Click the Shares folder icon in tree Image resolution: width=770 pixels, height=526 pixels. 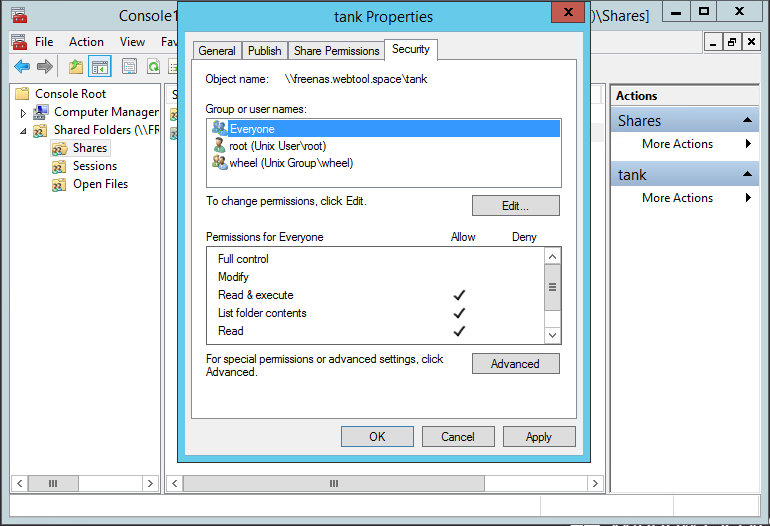59,148
